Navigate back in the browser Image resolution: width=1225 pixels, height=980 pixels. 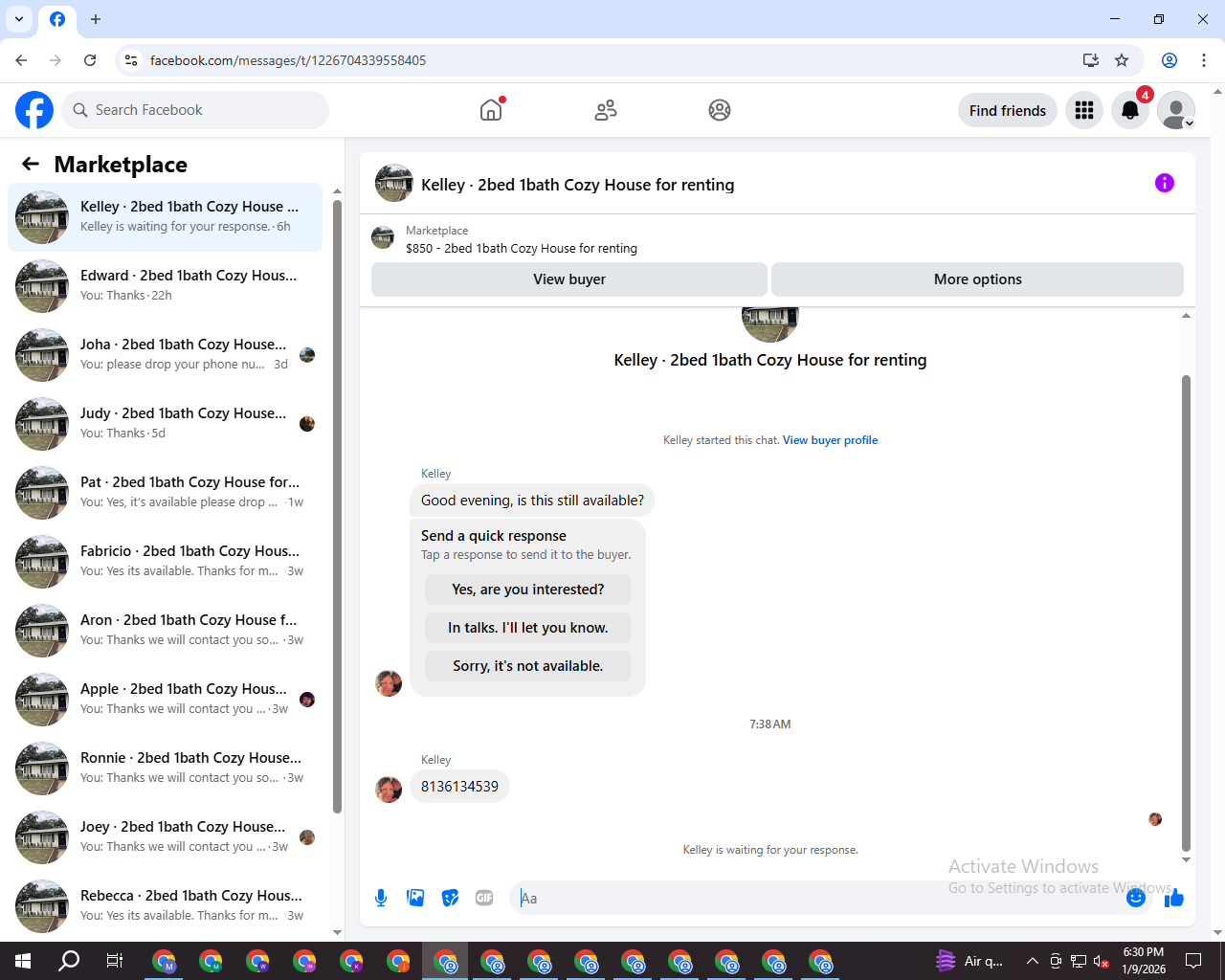point(21,60)
